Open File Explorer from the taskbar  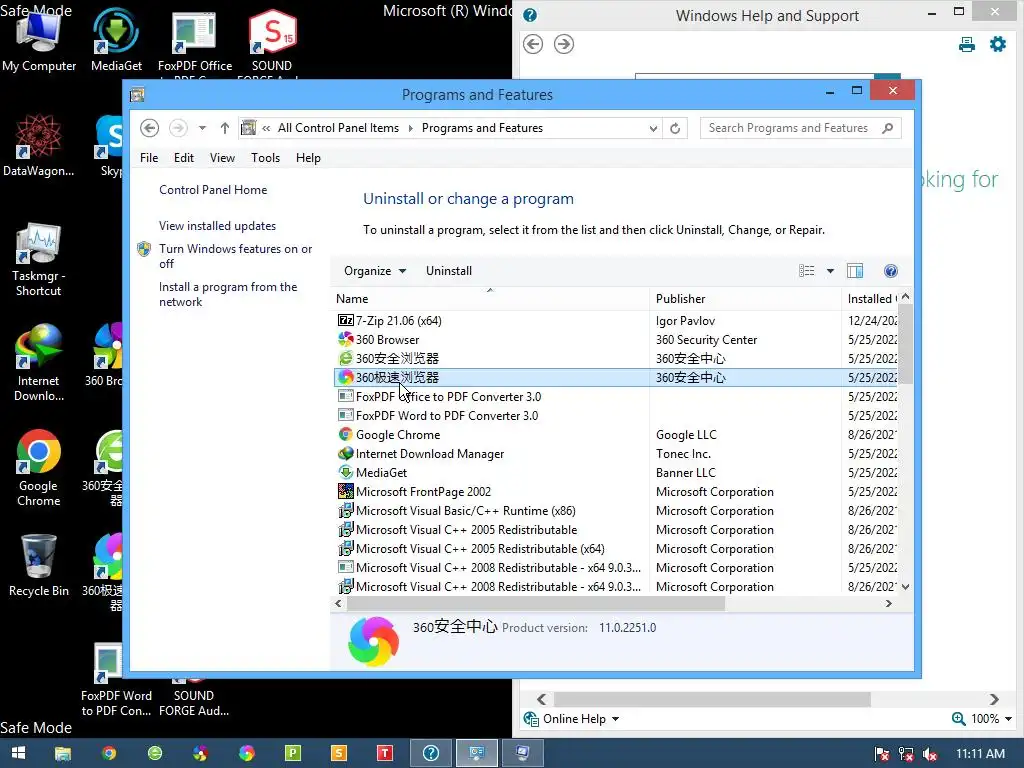coord(63,754)
